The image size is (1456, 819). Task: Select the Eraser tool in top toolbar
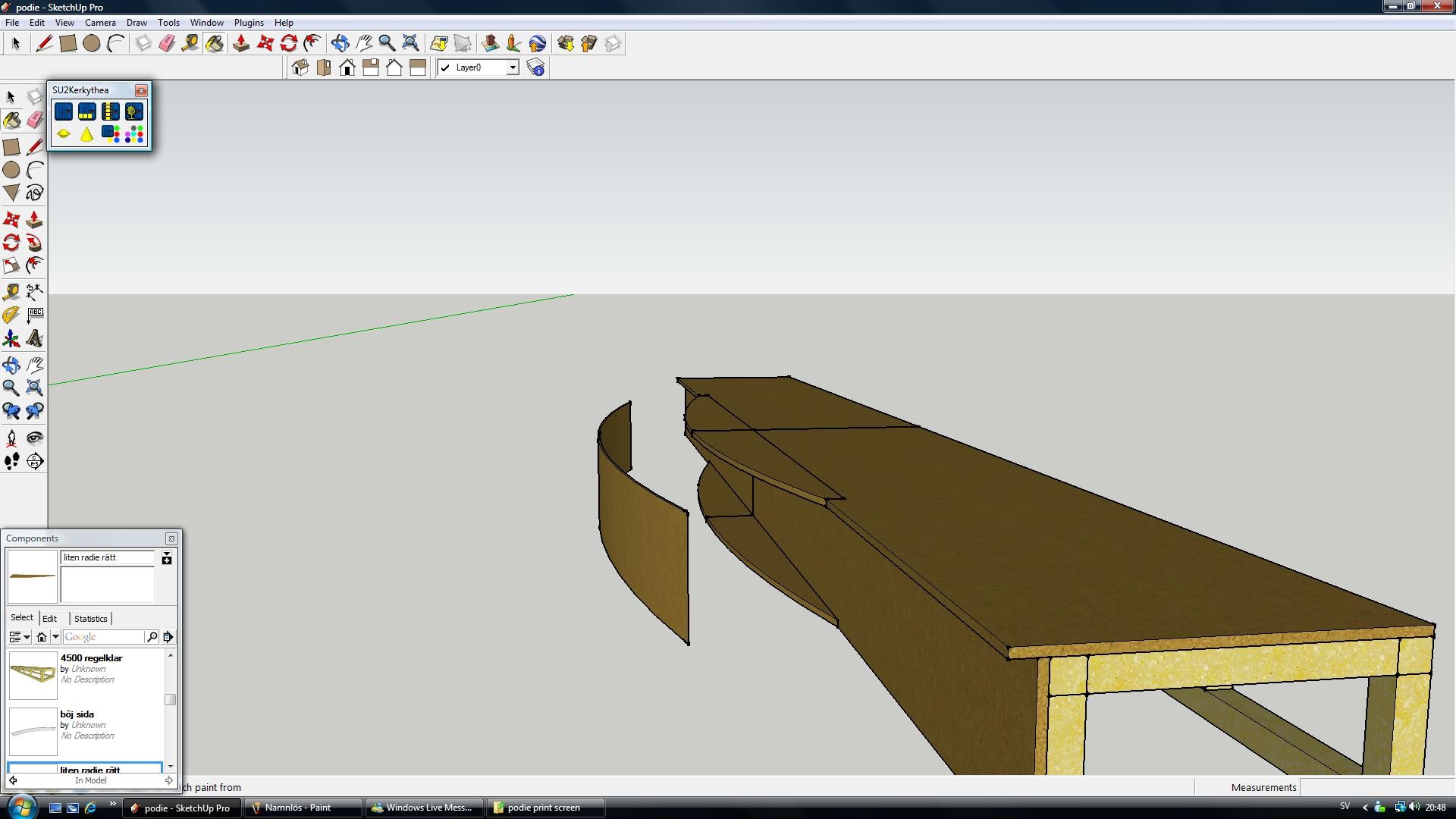tap(167, 43)
